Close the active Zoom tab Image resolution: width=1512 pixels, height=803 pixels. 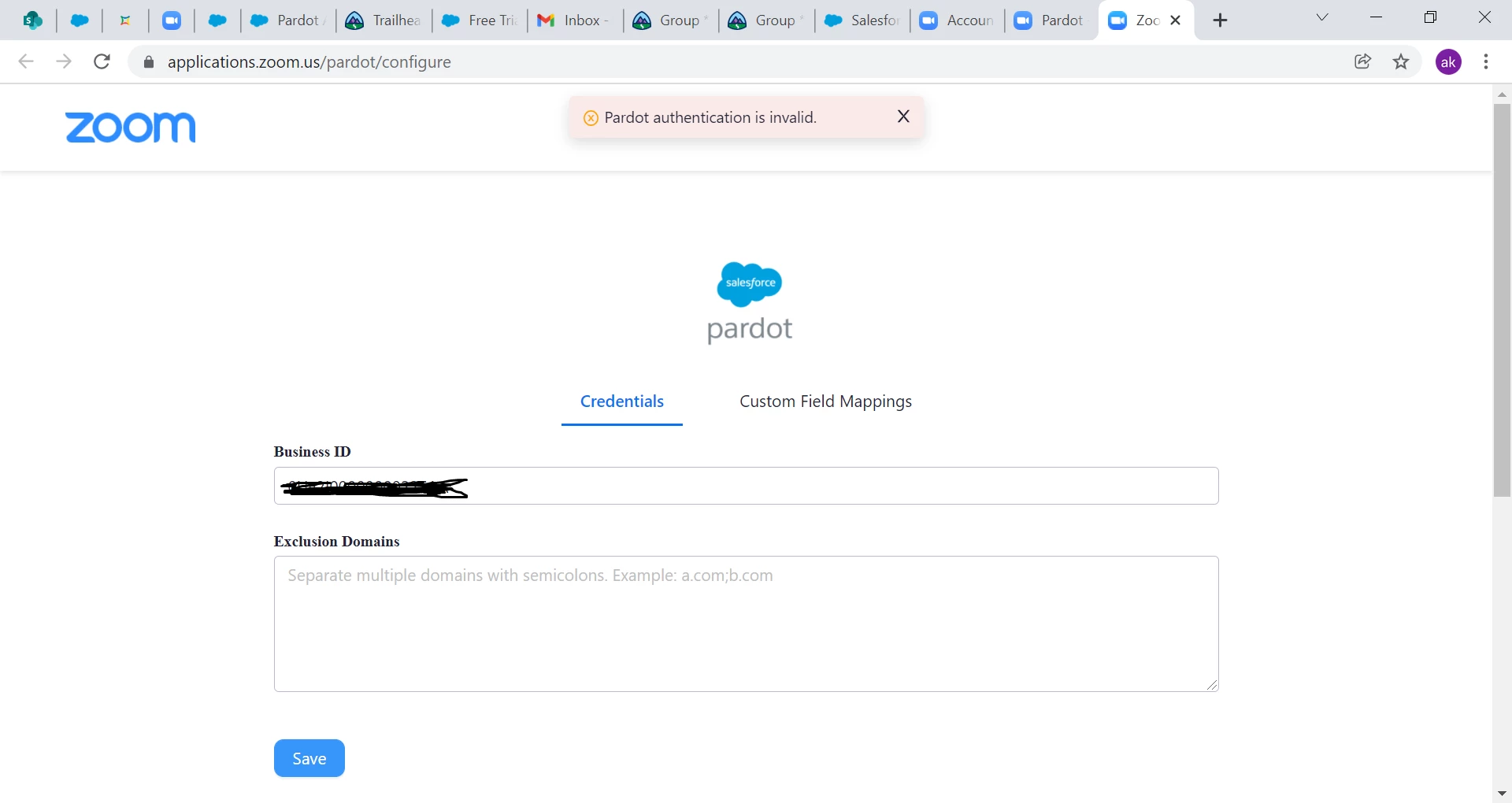click(1176, 20)
